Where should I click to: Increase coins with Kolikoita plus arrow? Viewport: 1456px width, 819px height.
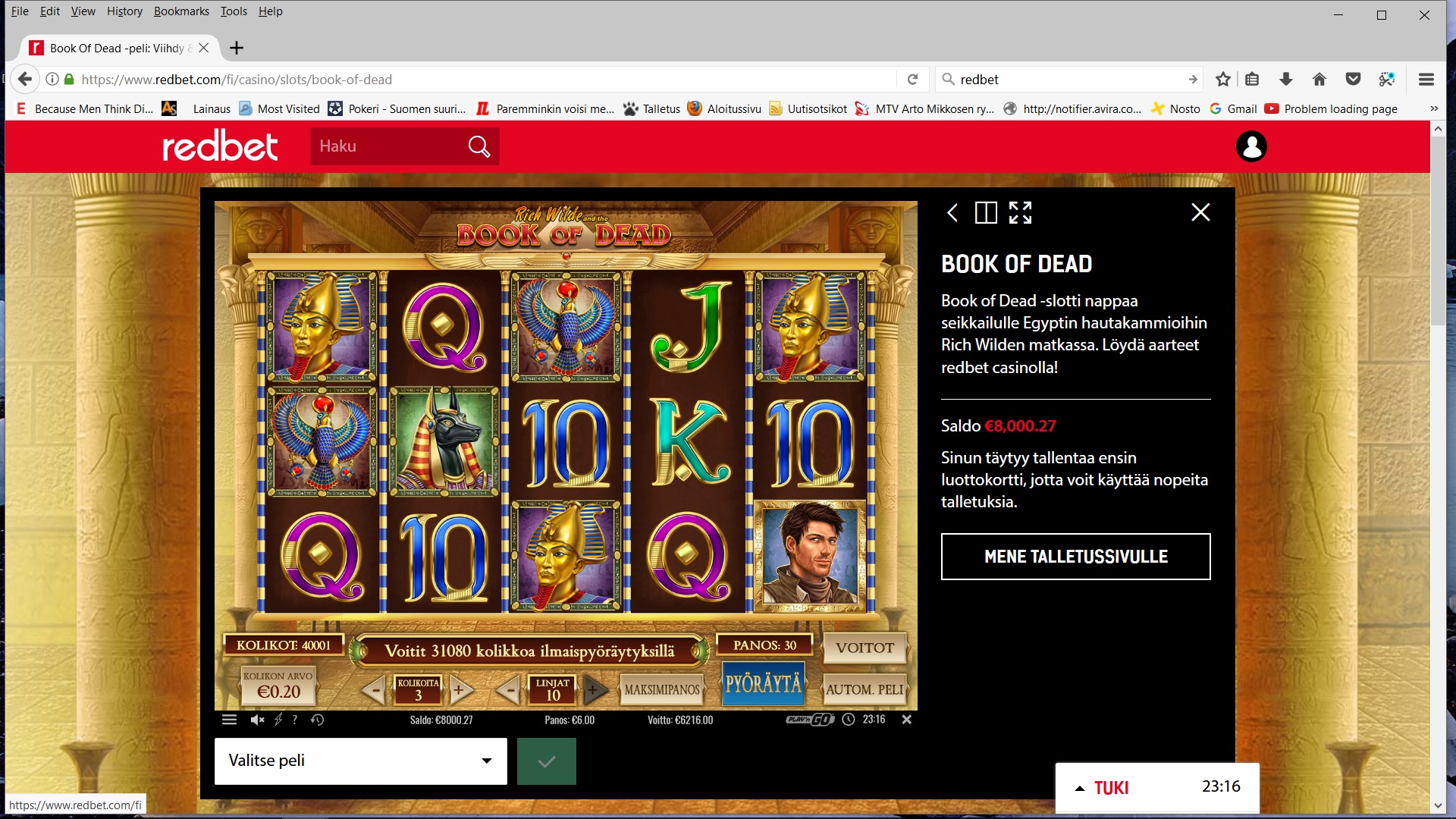coord(460,690)
